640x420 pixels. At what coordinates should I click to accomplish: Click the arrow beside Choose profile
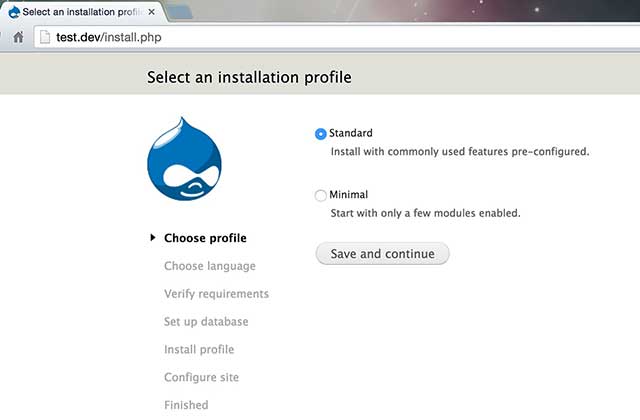point(152,238)
